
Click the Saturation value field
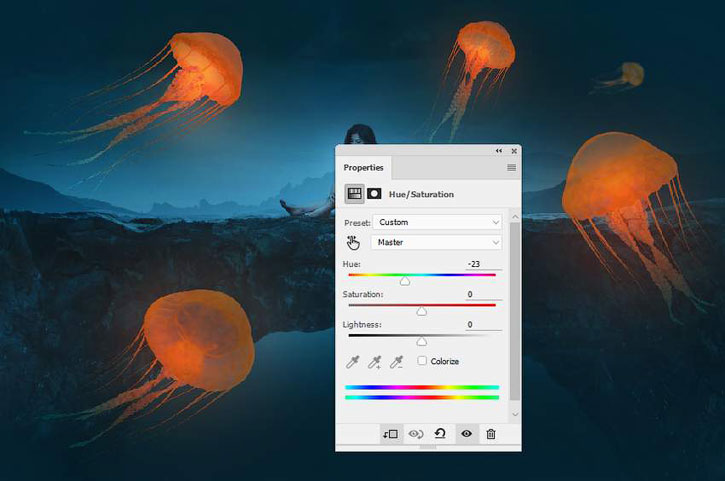484,294
